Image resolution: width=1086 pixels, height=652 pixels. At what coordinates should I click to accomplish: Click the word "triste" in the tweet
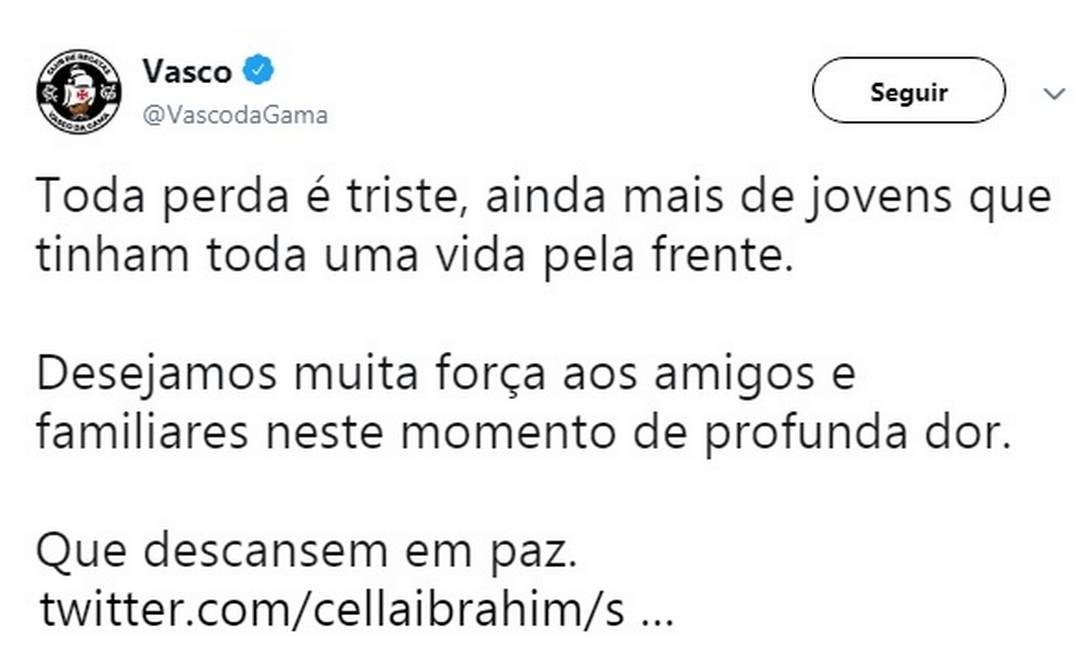[397, 197]
